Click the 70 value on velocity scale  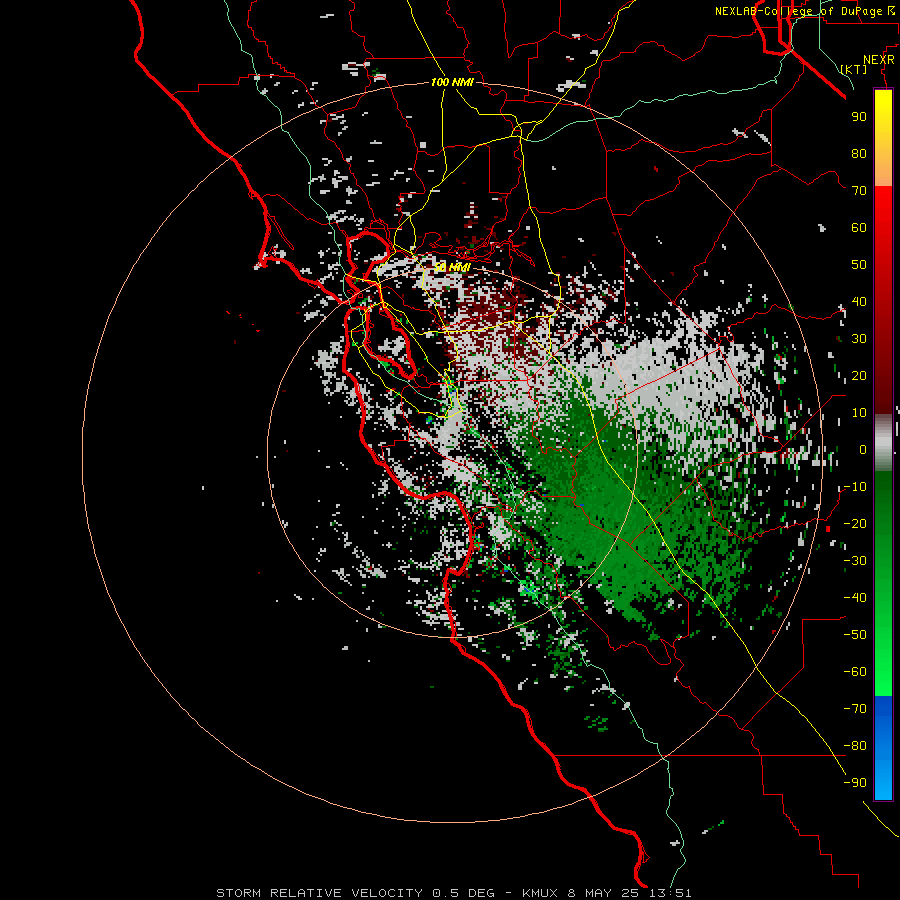pos(859,191)
